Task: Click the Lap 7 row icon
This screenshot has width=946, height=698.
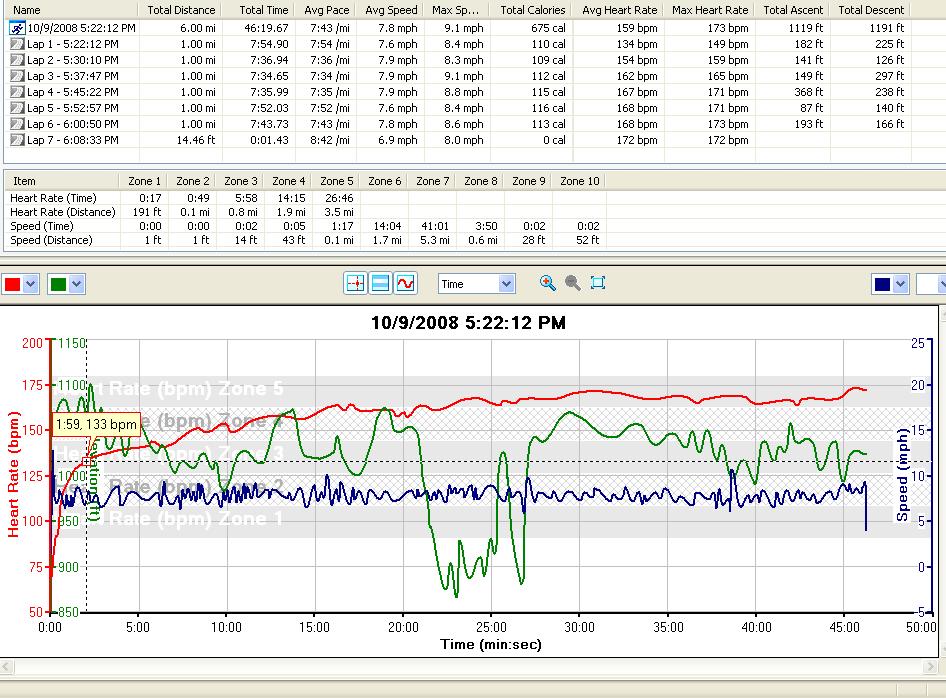Action: tap(17, 140)
